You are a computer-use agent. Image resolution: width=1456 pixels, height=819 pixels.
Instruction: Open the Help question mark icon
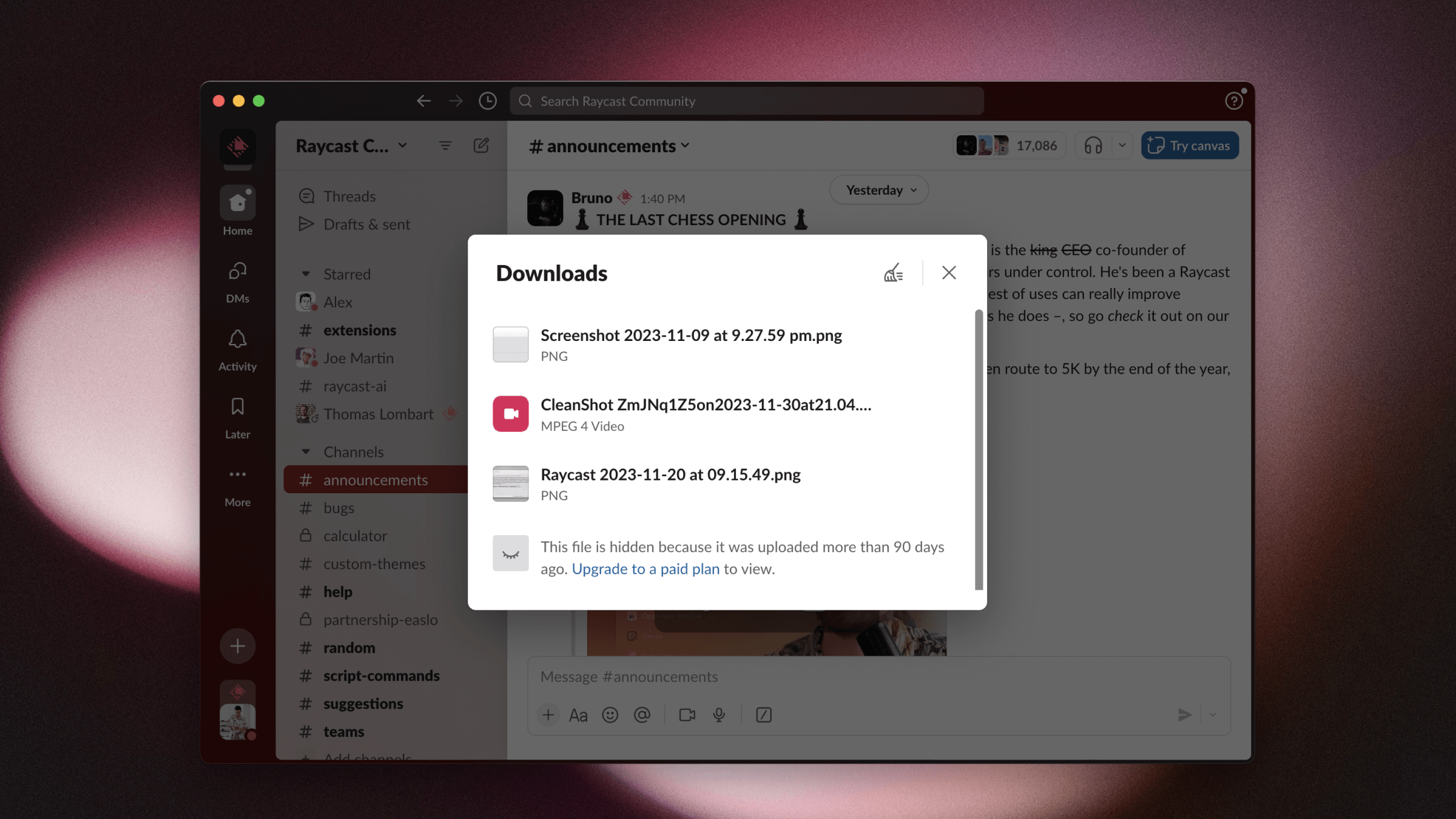(1234, 101)
